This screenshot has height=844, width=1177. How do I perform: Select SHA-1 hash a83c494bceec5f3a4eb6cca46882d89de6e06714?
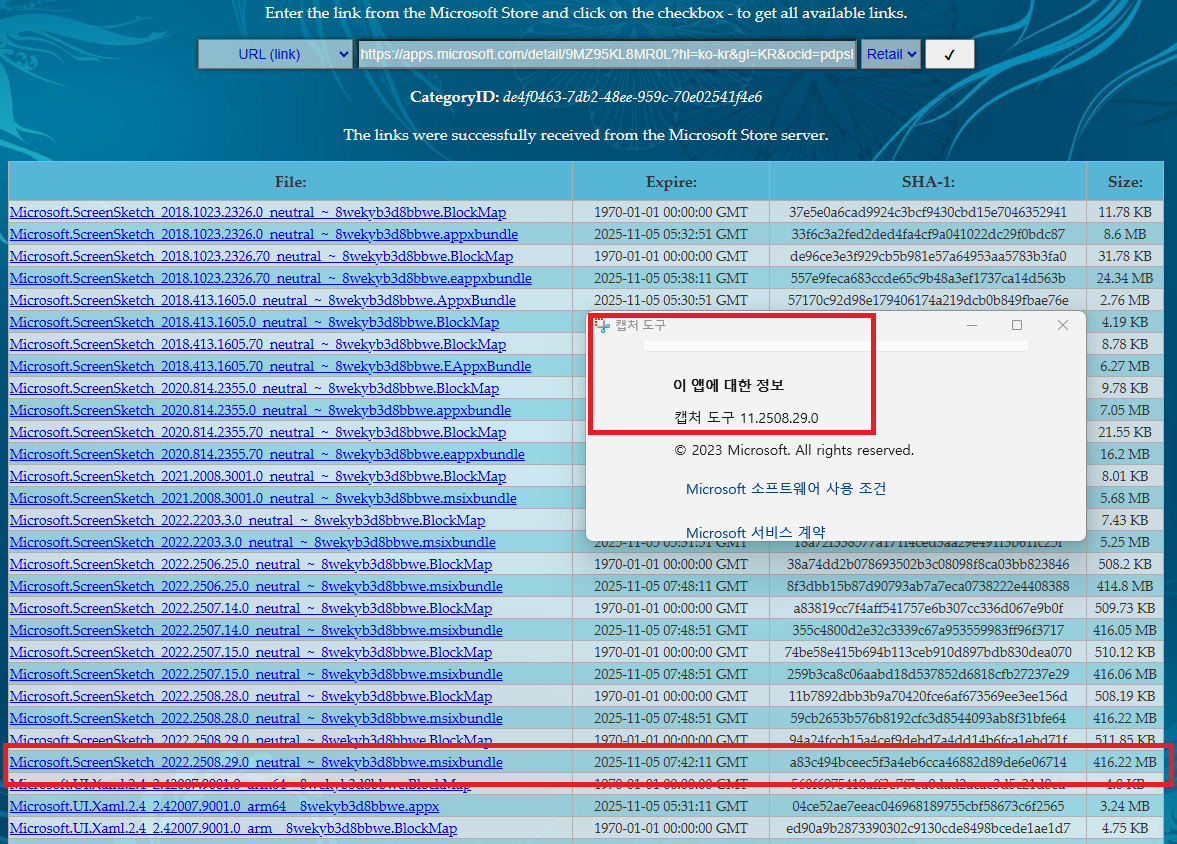click(928, 762)
